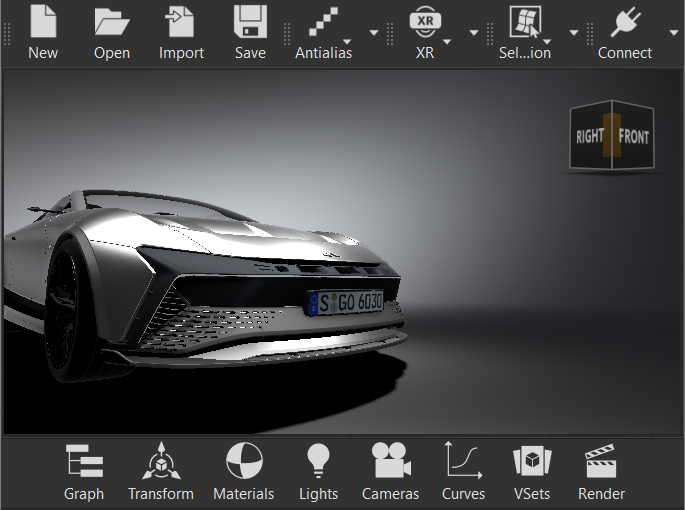Open toolbar overflow arrow right of XR
The width and height of the screenshot is (685, 510).
(474, 32)
